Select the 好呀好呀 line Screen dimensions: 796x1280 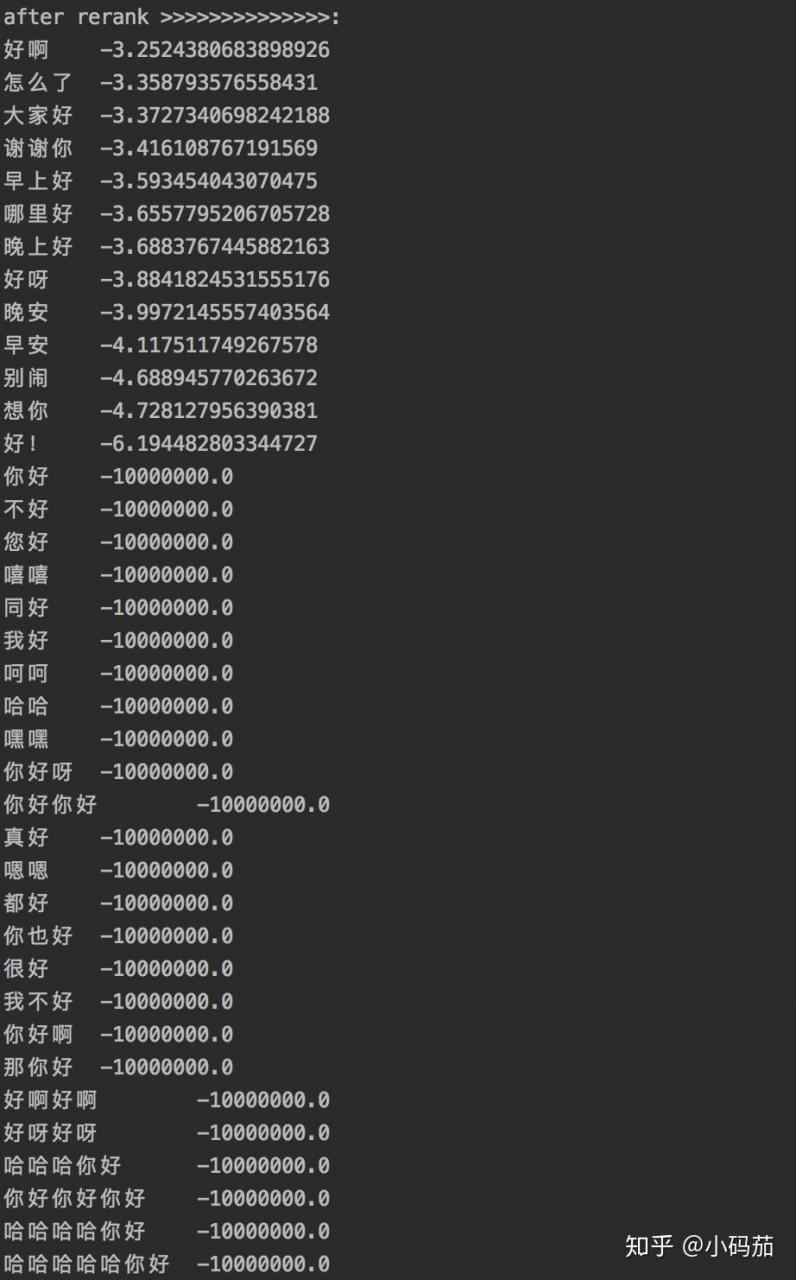[x=166, y=1132]
